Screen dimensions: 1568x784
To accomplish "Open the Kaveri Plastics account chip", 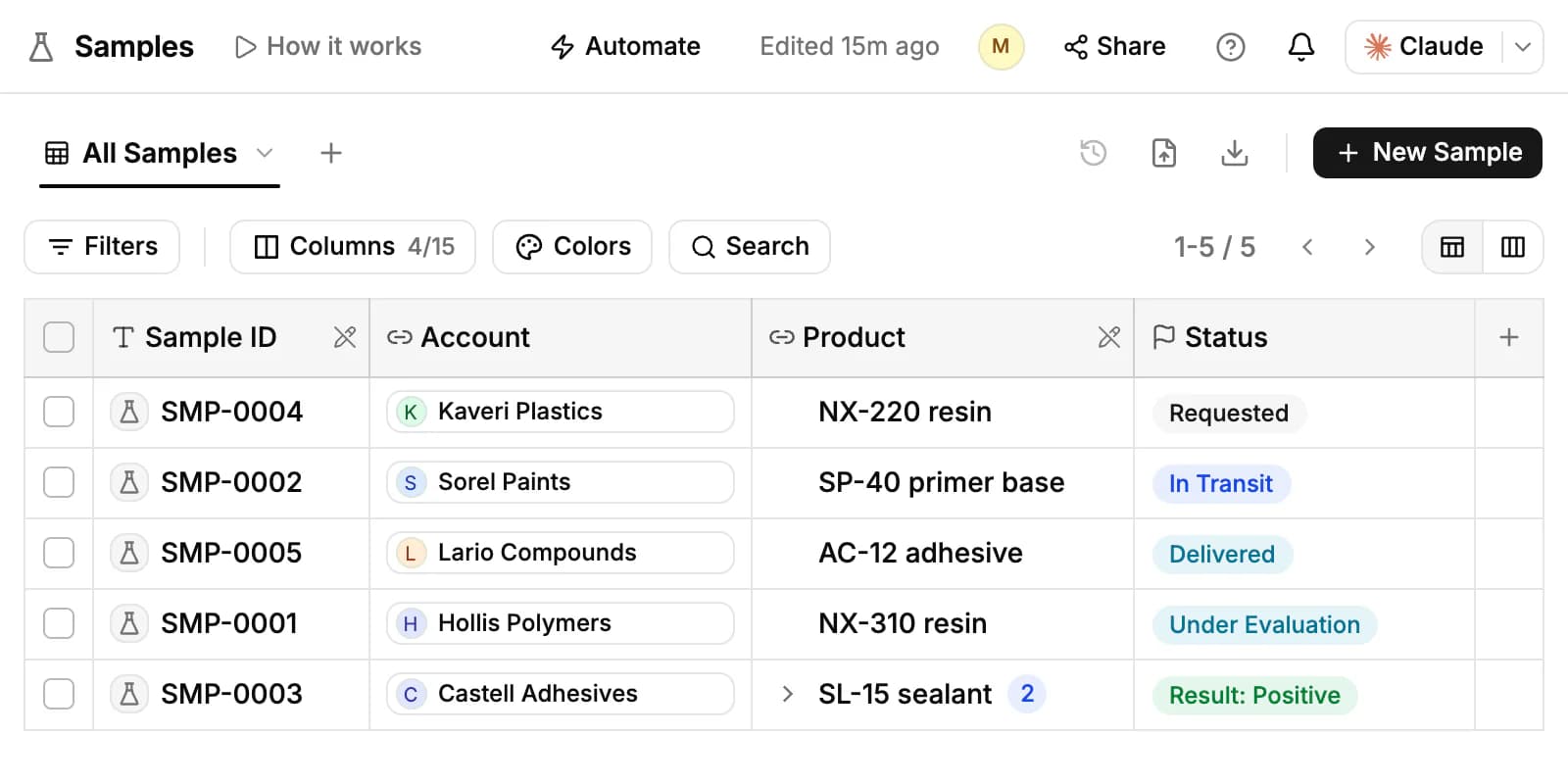I will [x=561, y=412].
